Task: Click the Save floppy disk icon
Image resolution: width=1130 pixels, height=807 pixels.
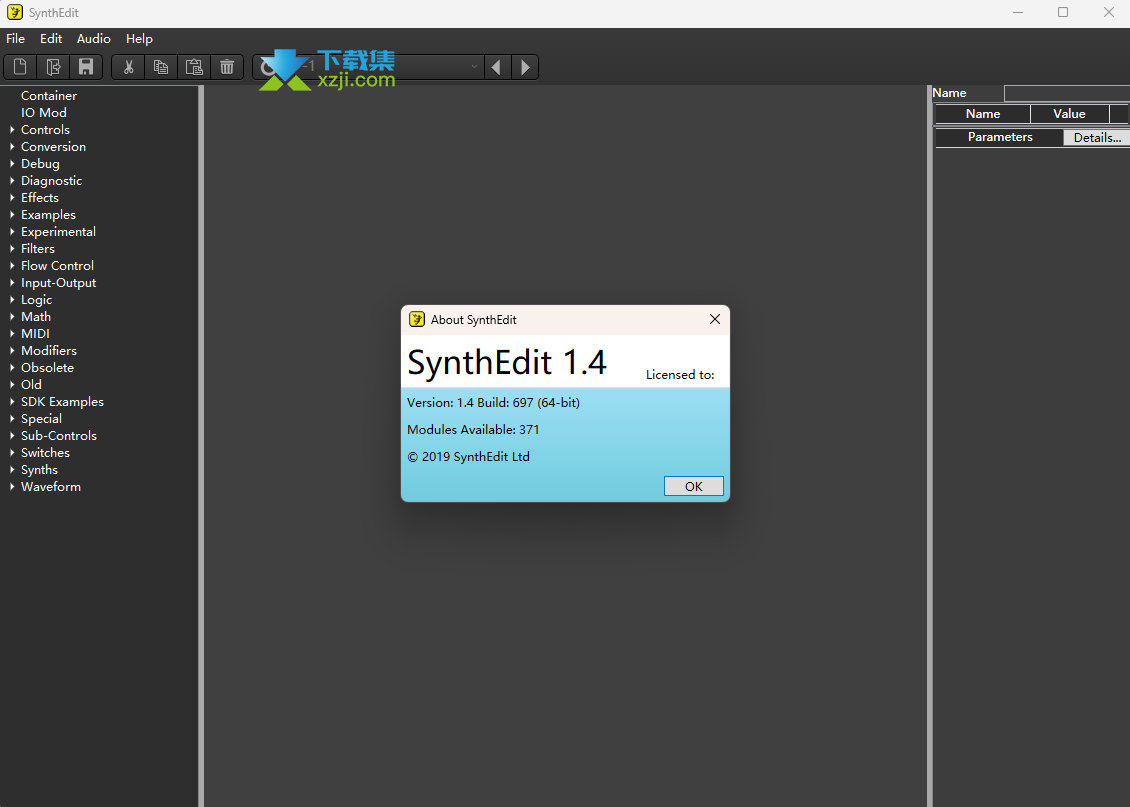Action: [86, 67]
